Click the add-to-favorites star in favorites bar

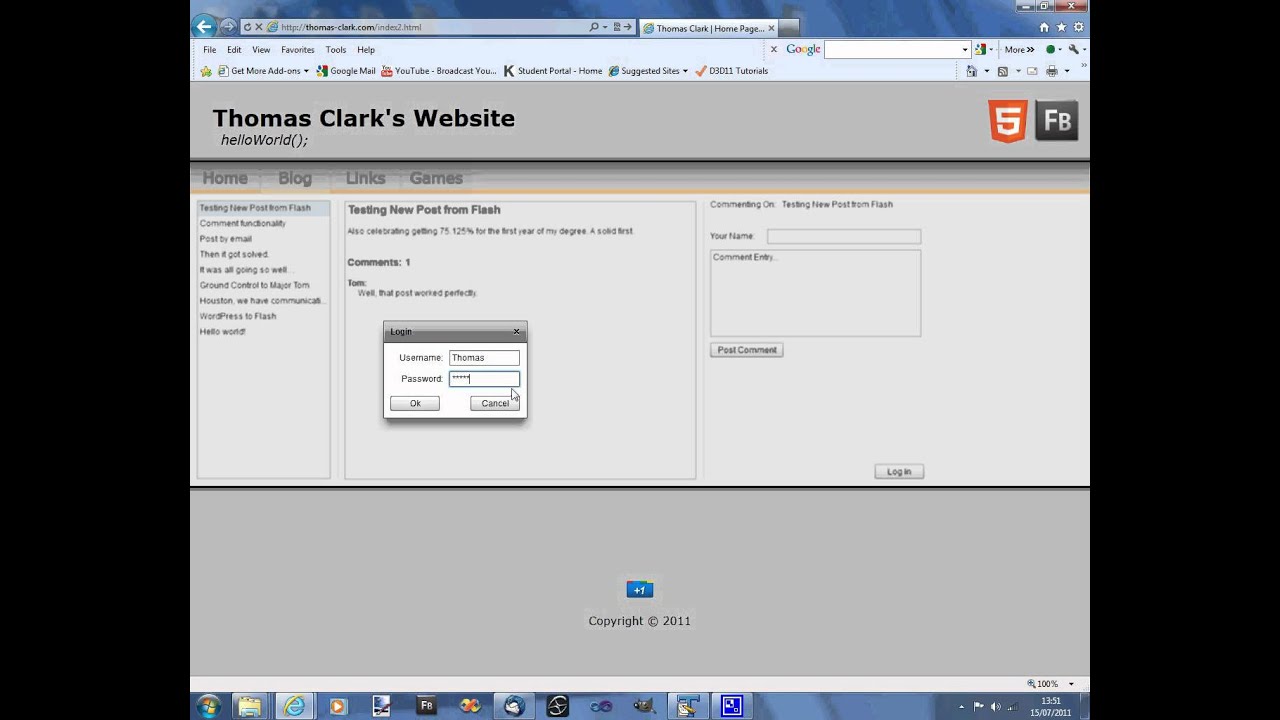[206, 71]
